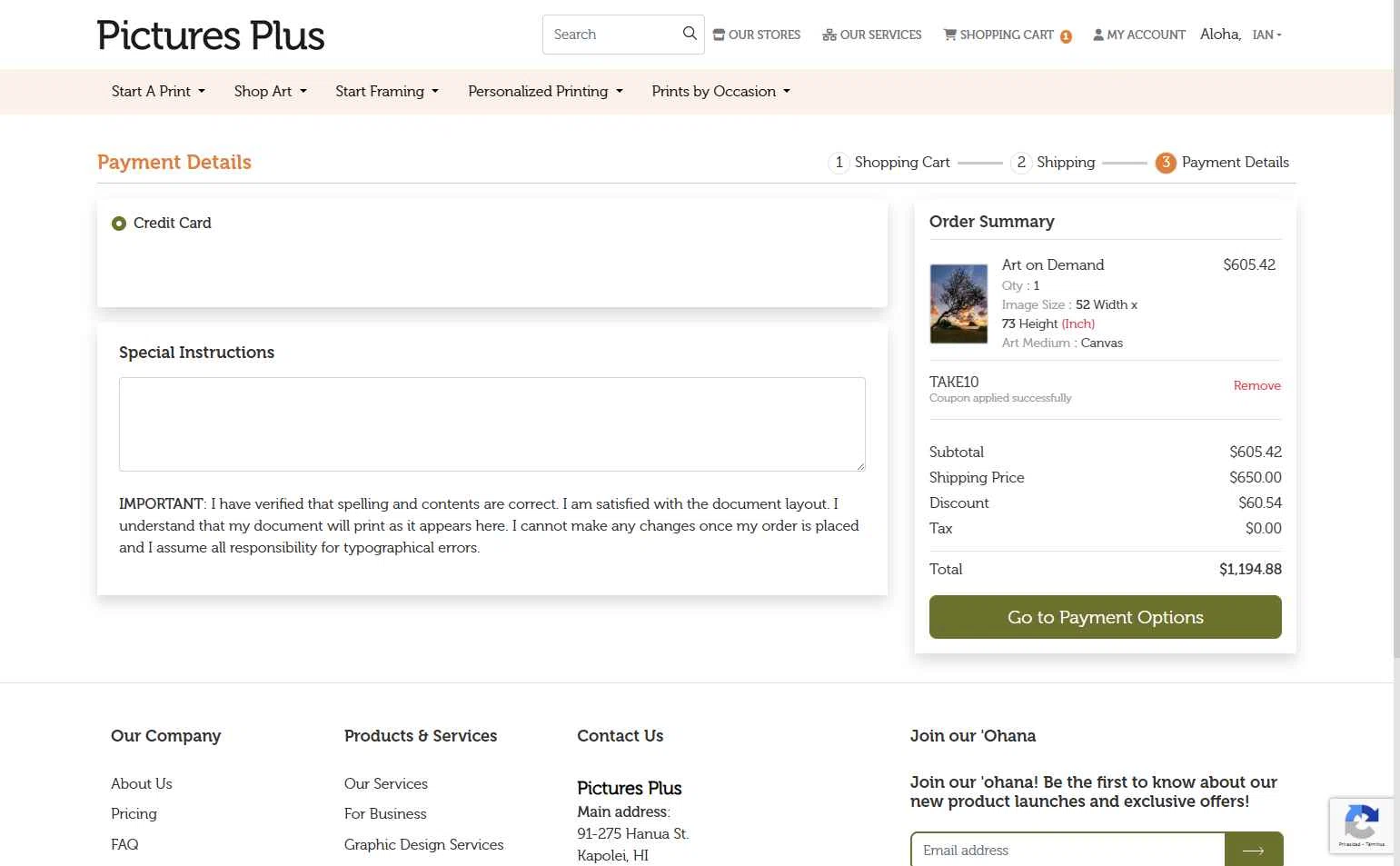Open Our Stores via store icon

click(x=719, y=35)
